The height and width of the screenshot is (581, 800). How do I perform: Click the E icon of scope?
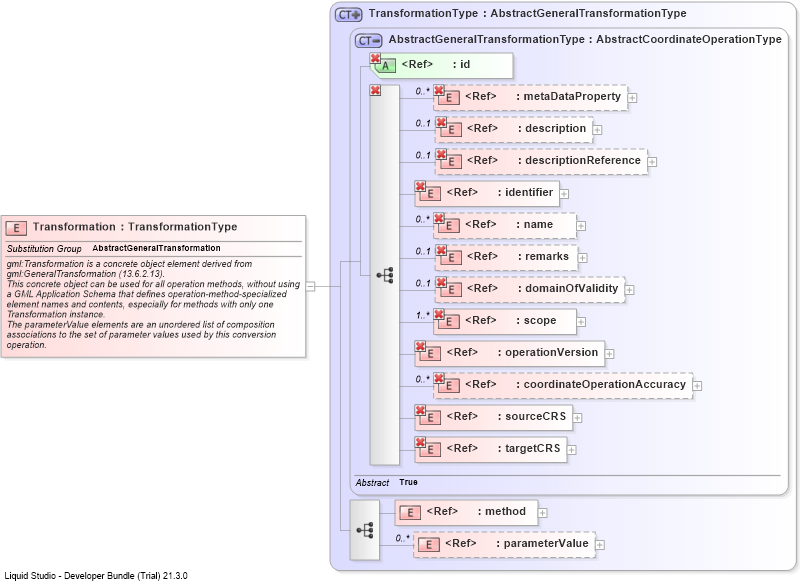pos(449,322)
